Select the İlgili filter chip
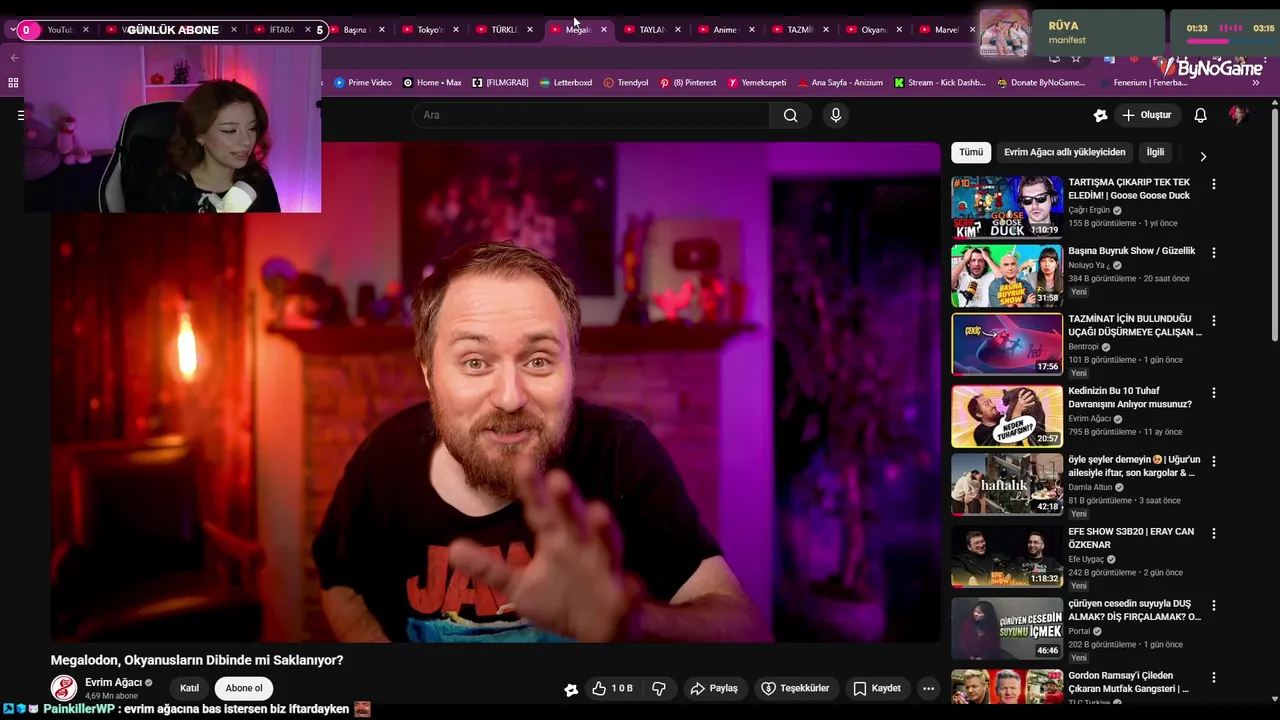Image resolution: width=1280 pixels, height=720 pixels. pyautogui.click(x=1155, y=152)
